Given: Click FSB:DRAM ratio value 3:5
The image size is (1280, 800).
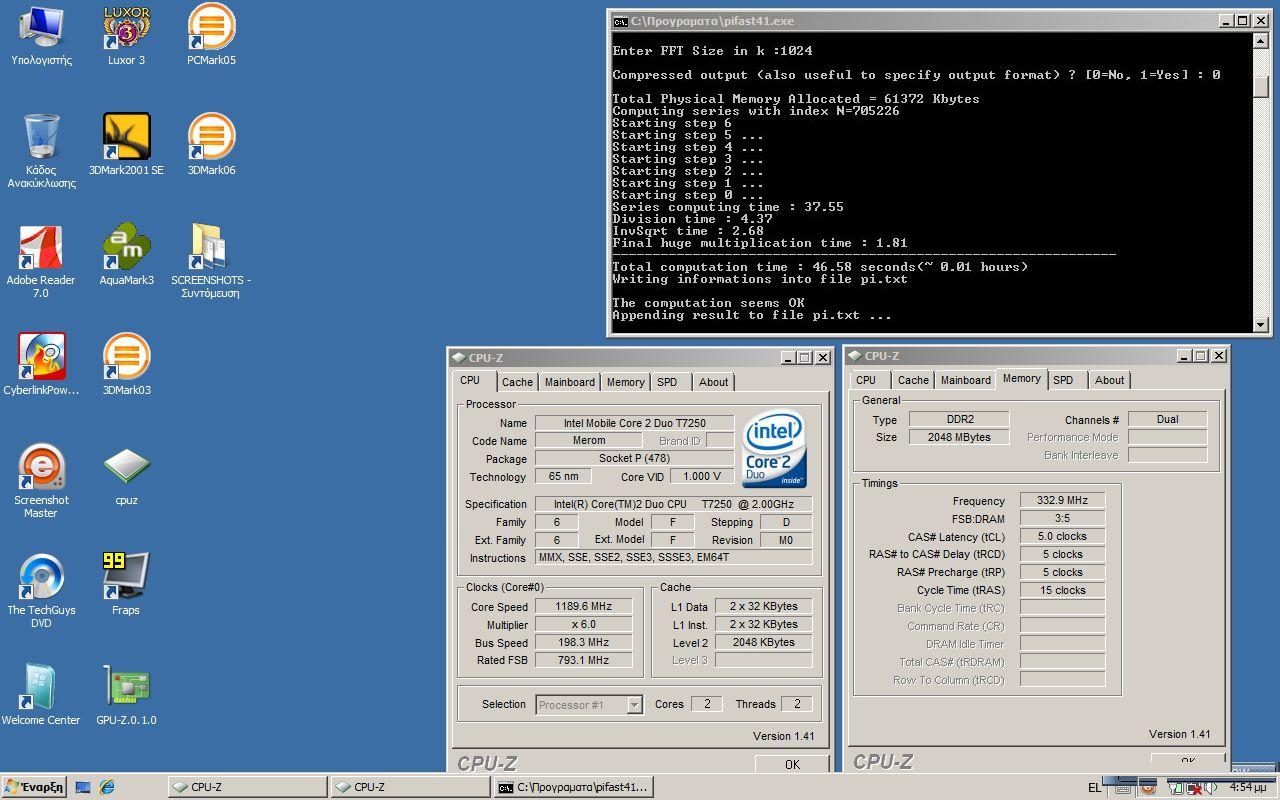Looking at the screenshot, I should pyautogui.click(x=1062, y=518).
